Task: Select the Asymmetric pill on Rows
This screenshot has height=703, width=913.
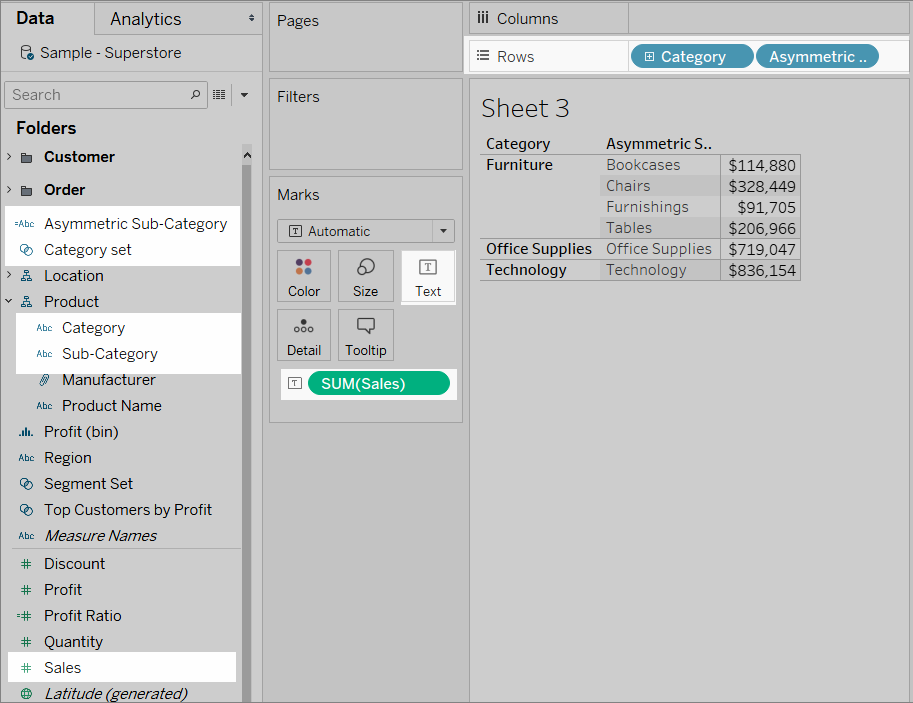Action: [817, 56]
